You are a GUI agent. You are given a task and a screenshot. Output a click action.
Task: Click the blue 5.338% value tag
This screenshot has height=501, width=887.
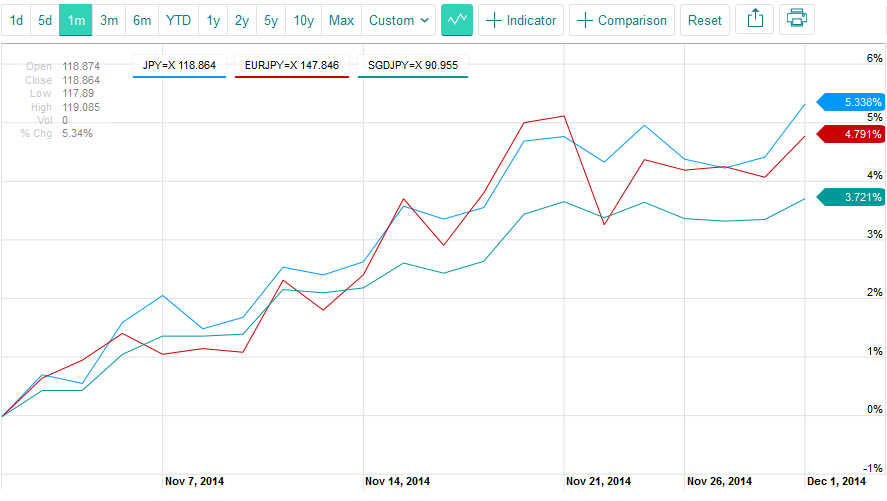click(x=851, y=102)
